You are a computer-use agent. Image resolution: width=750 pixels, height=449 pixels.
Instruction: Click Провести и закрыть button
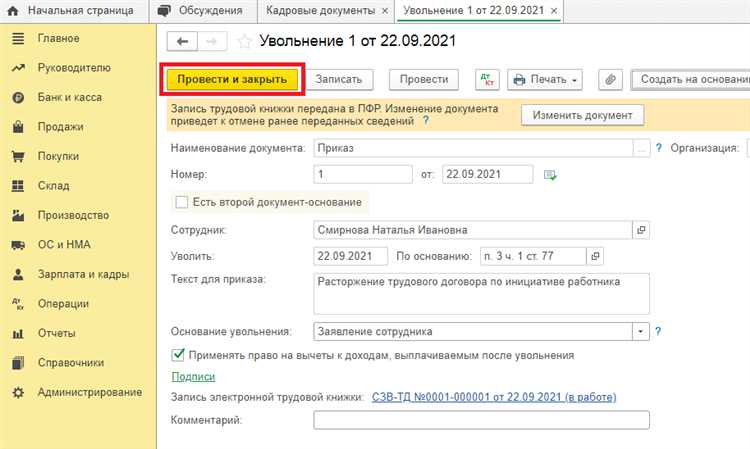click(x=232, y=79)
